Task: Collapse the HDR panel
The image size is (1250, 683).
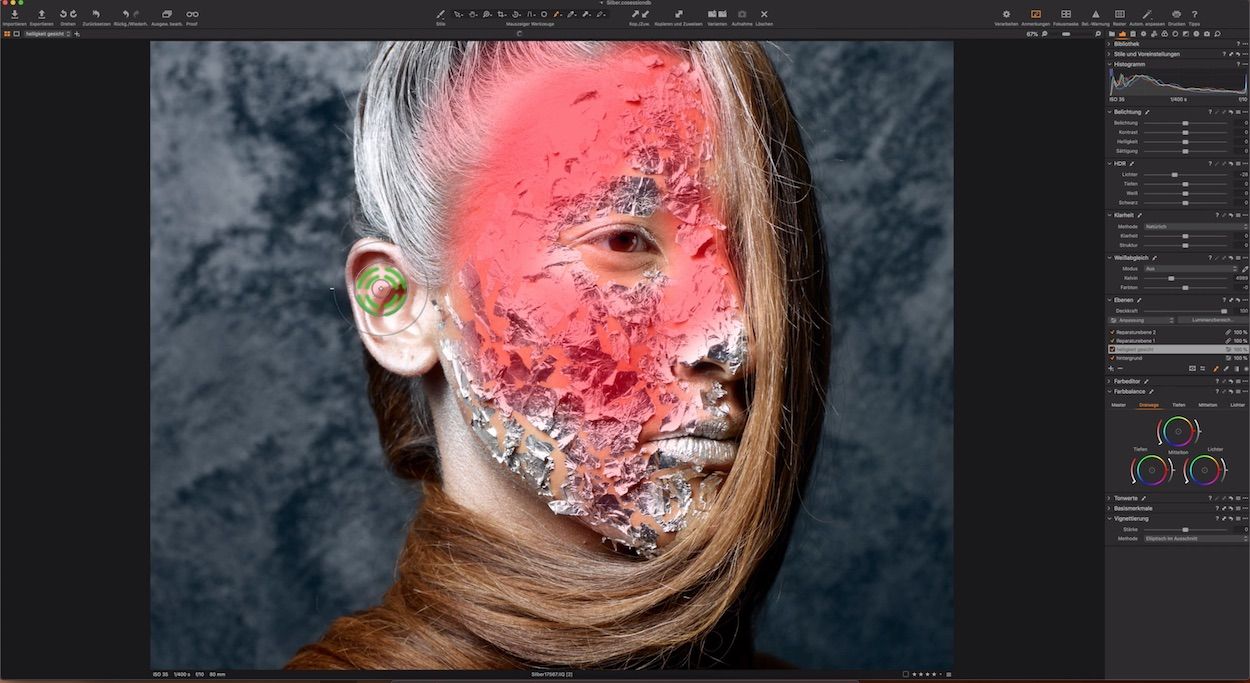Action: click(x=1110, y=163)
